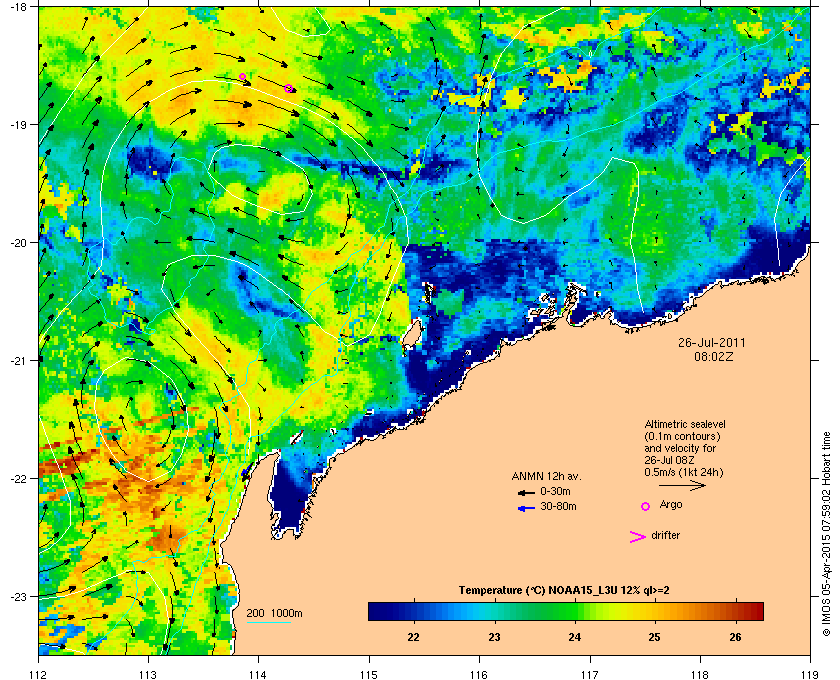Click the magenta drifter arrowhead legend symbol
The height and width of the screenshot is (680, 840).
coord(637,537)
